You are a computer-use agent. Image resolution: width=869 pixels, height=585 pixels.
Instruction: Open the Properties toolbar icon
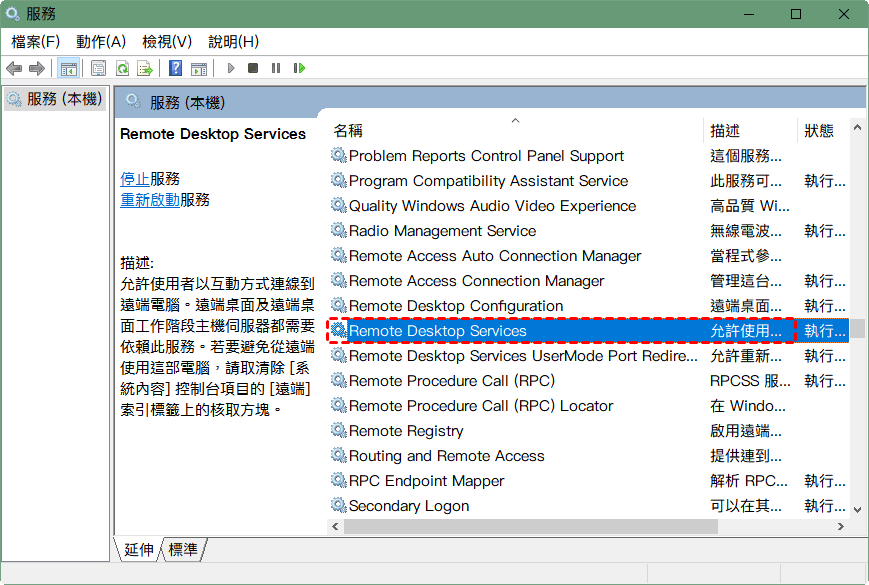98,69
